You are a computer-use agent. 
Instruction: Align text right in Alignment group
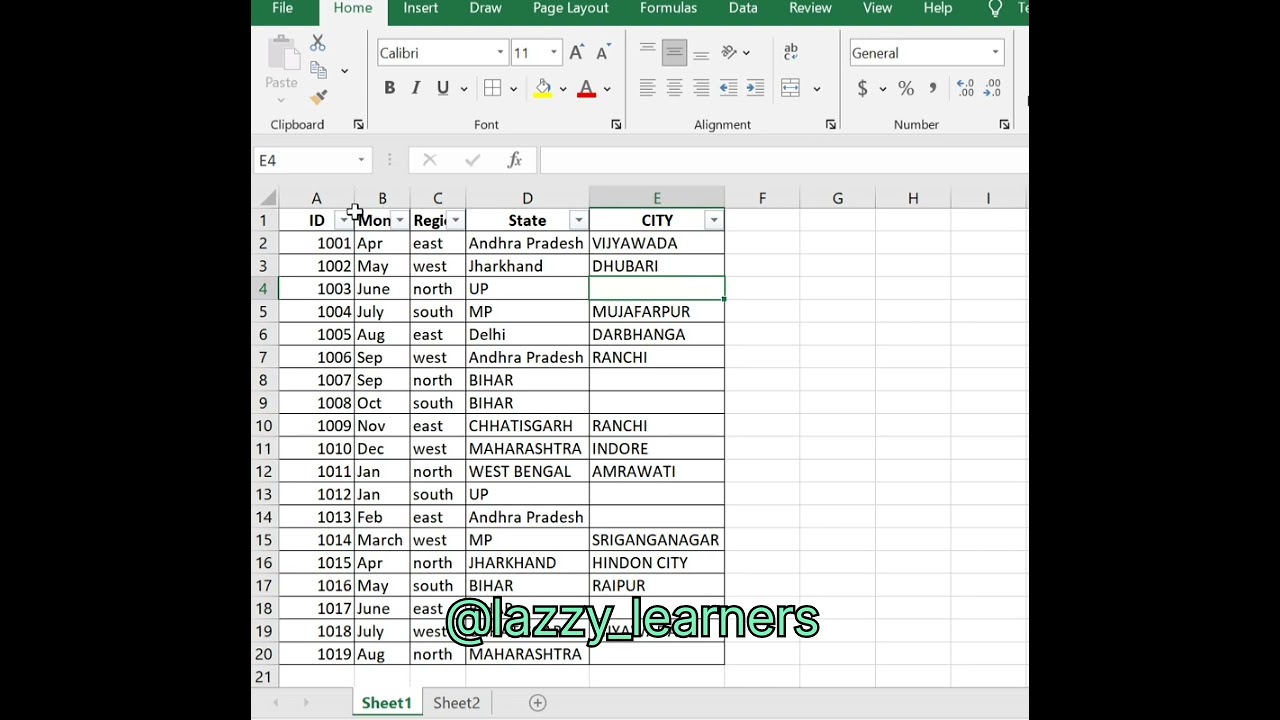pyautogui.click(x=701, y=88)
